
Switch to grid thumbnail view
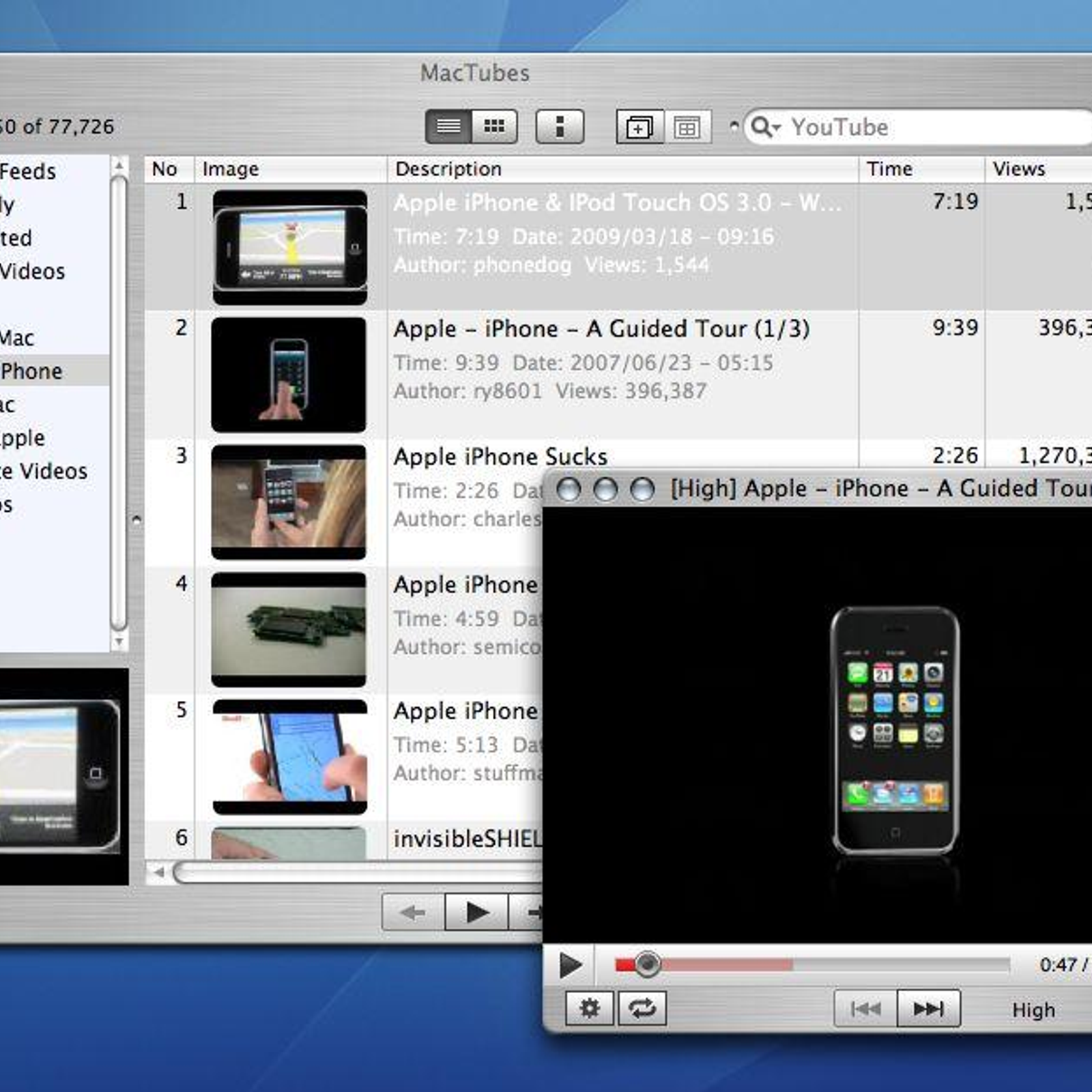[x=494, y=126]
